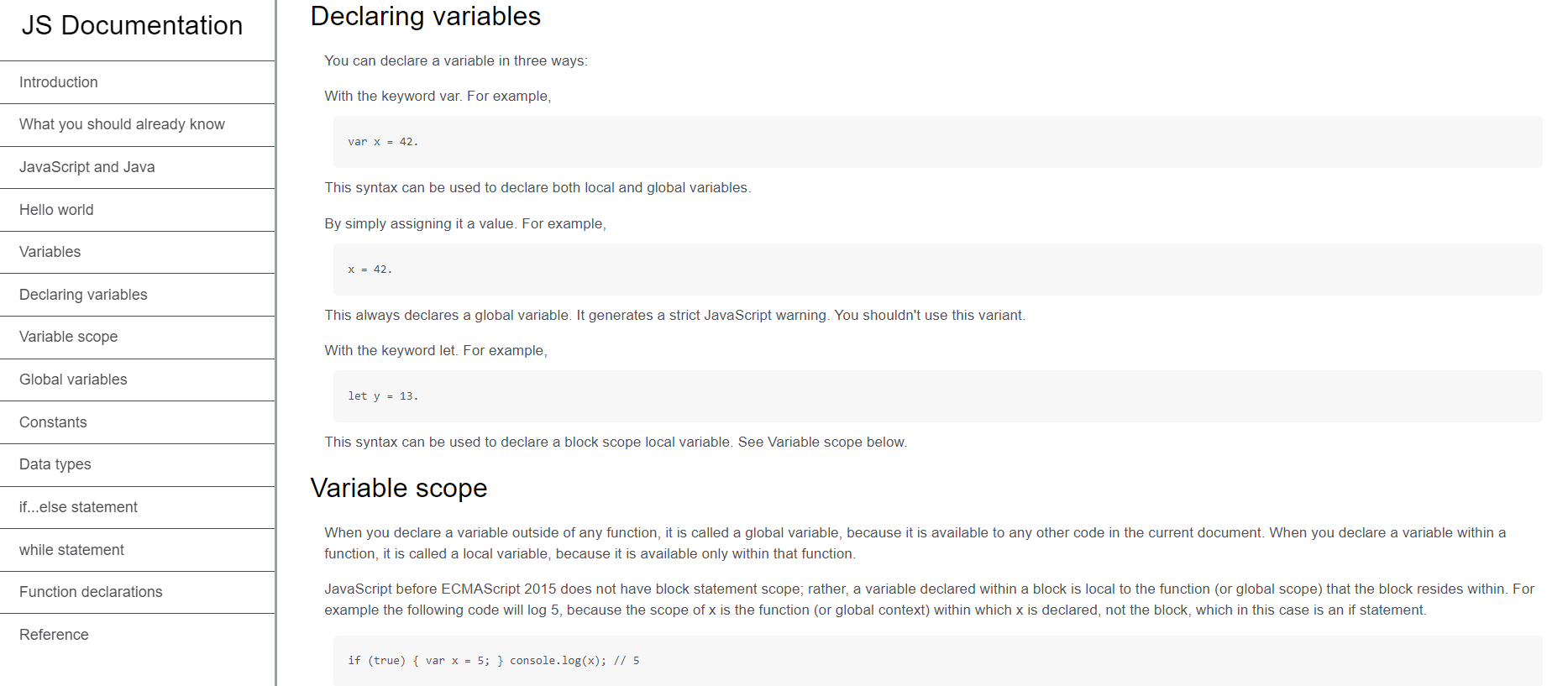1568x686 pixels.
Task: Open Function declarations from the sidebar
Action: coord(90,592)
